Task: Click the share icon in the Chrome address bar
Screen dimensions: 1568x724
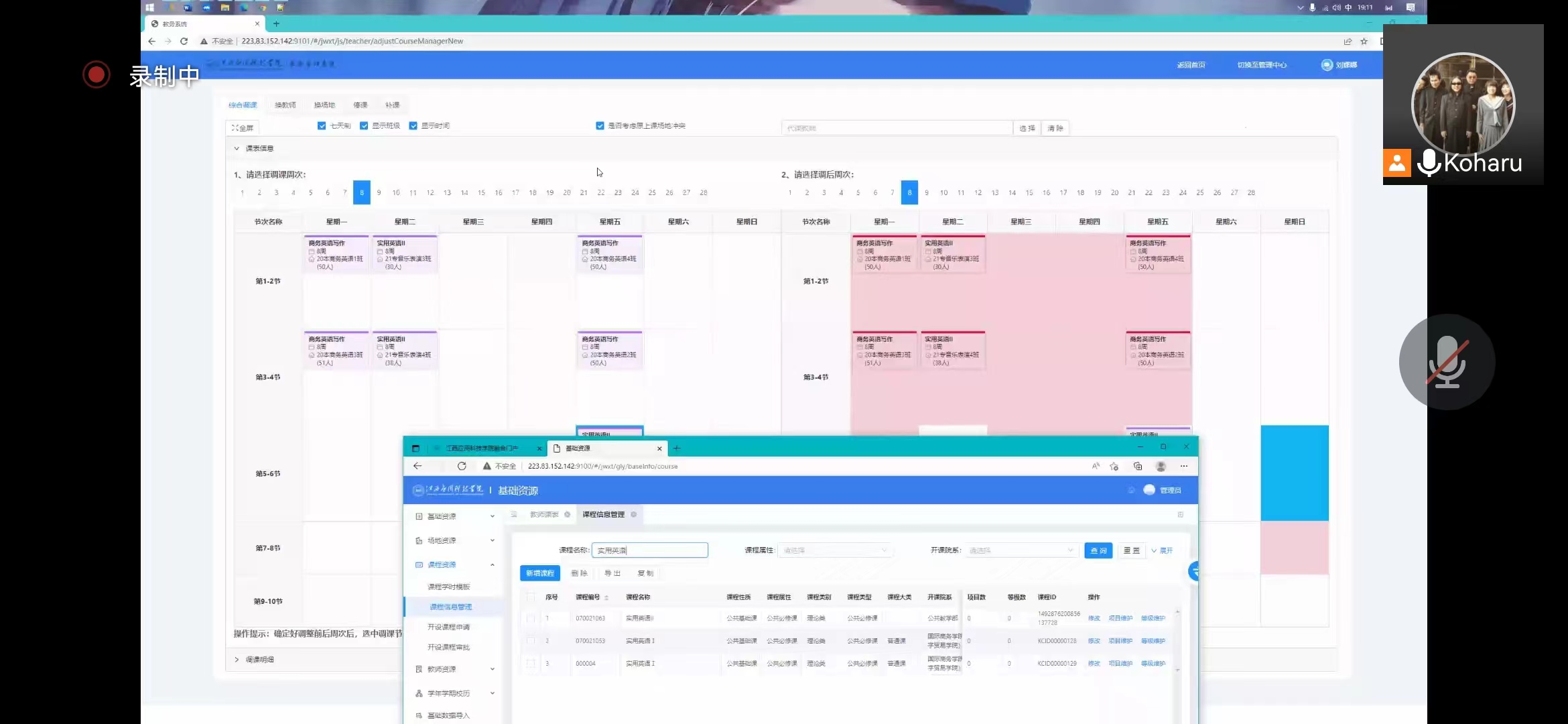Action: [x=1347, y=41]
